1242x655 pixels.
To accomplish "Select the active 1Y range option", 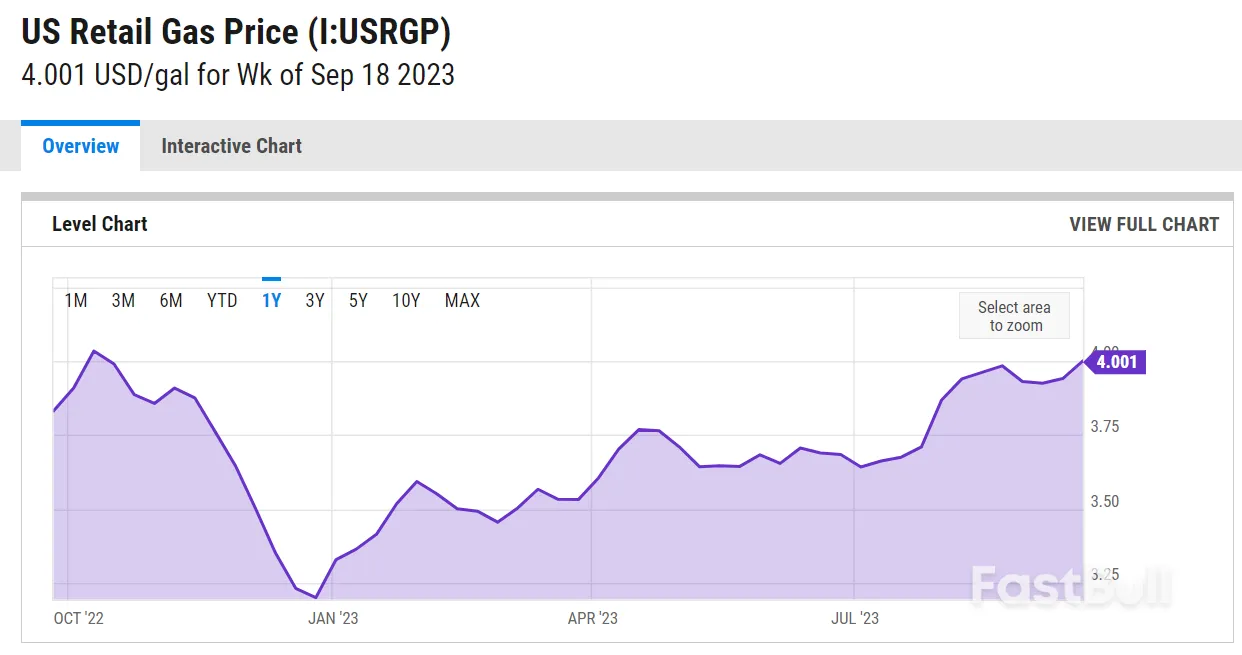I will tap(271, 300).
